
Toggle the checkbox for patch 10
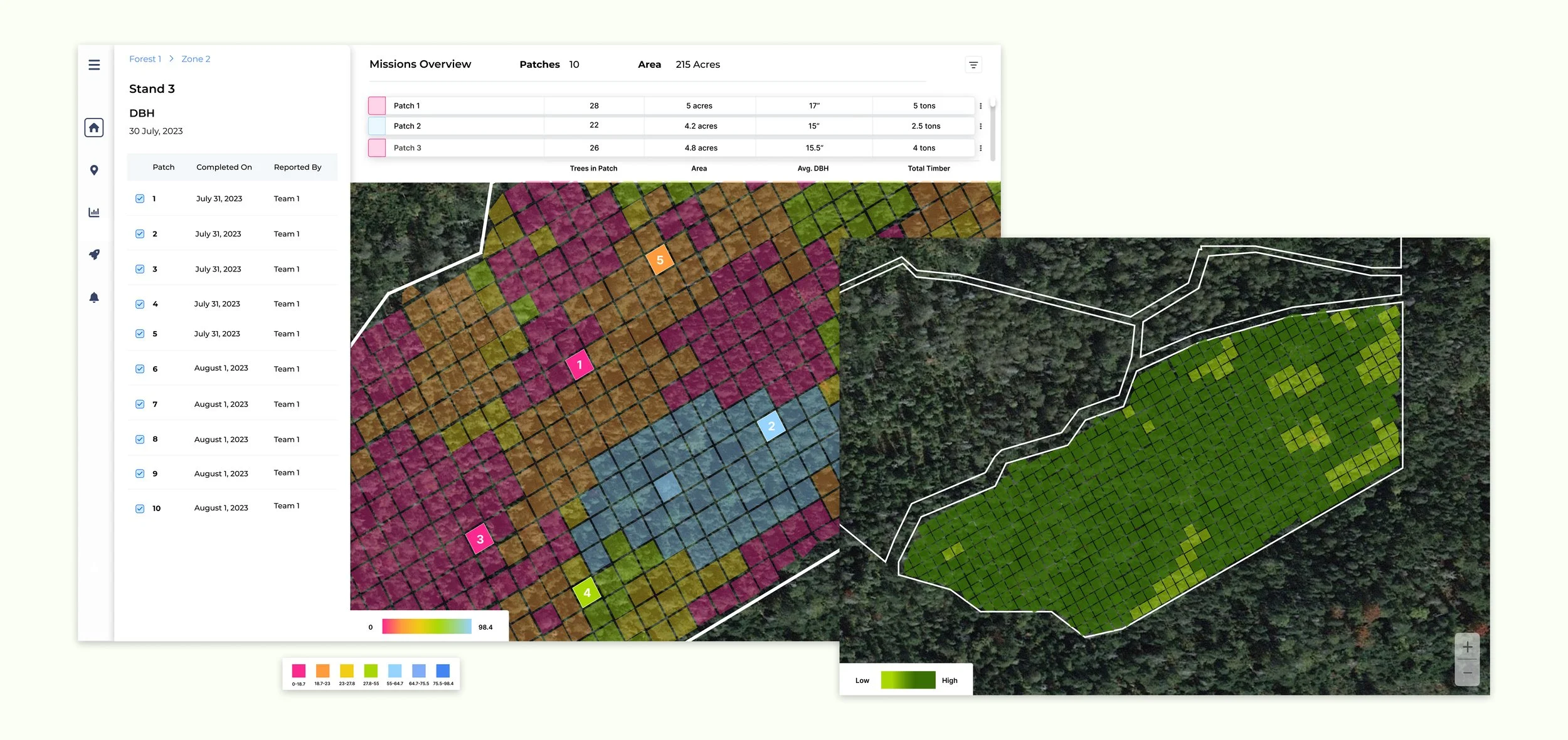tap(140, 509)
